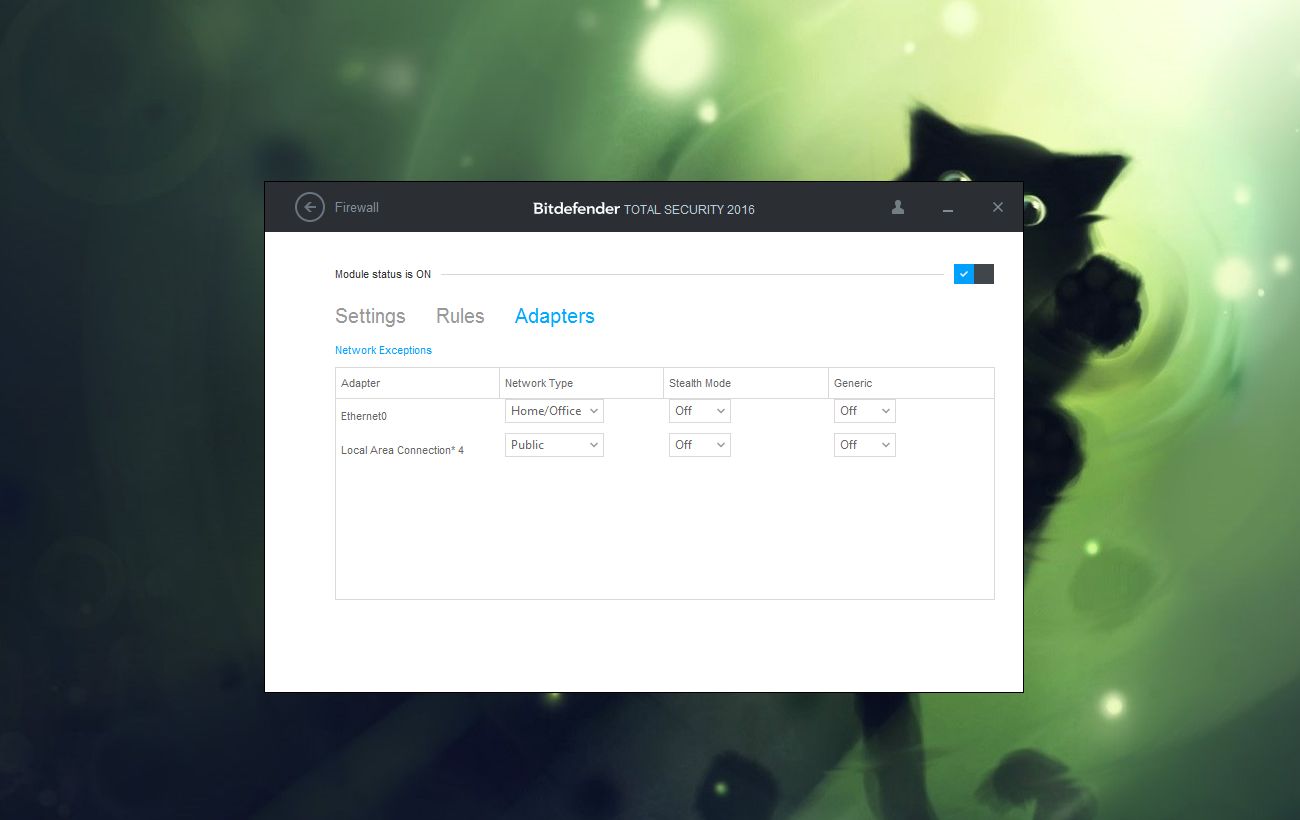This screenshot has width=1300, height=820.
Task: Open Local Area Connection Generic dropdown
Action: coord(865,445)
